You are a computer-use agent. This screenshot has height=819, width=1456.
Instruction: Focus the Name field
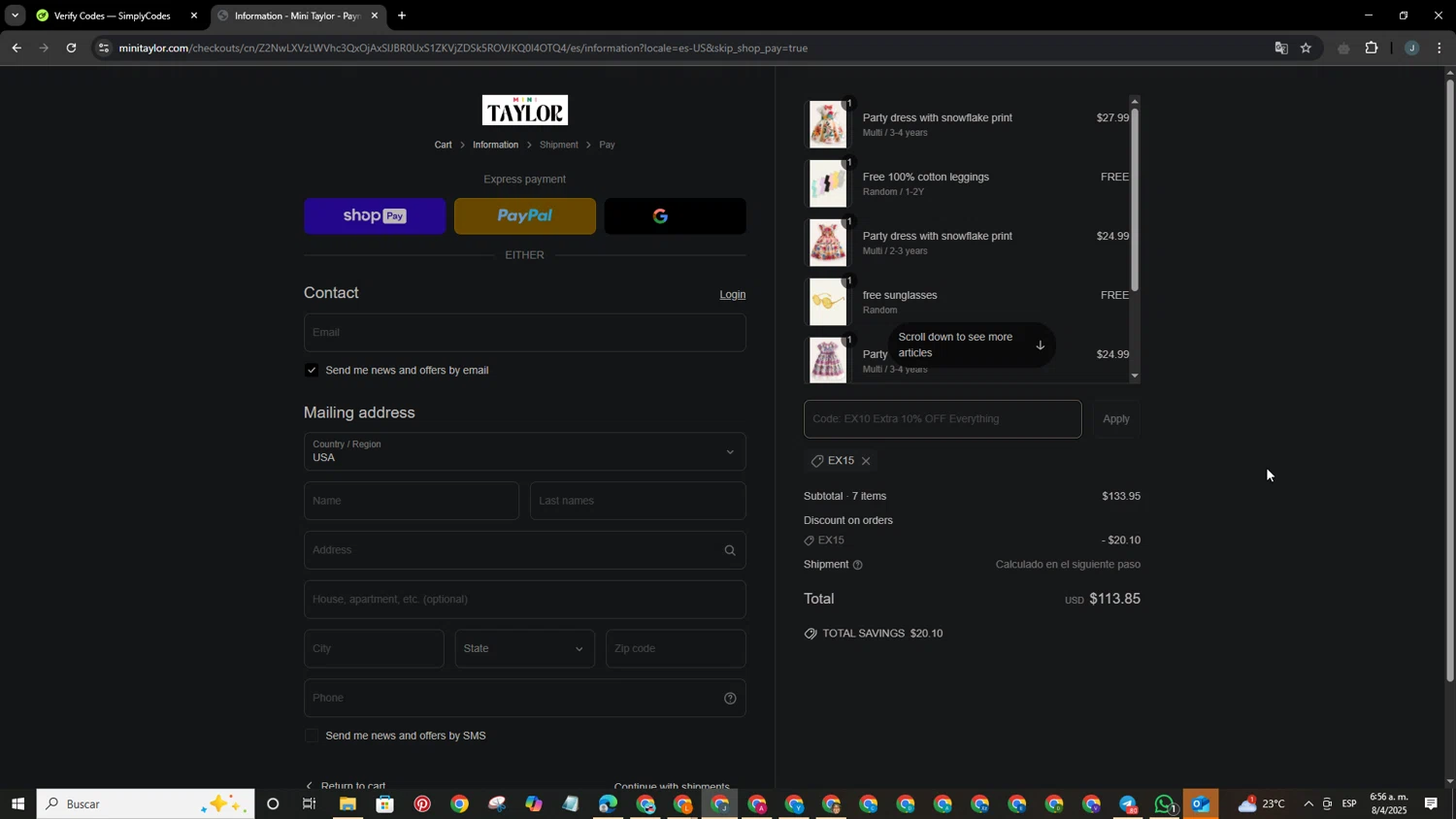coord(412,501)
